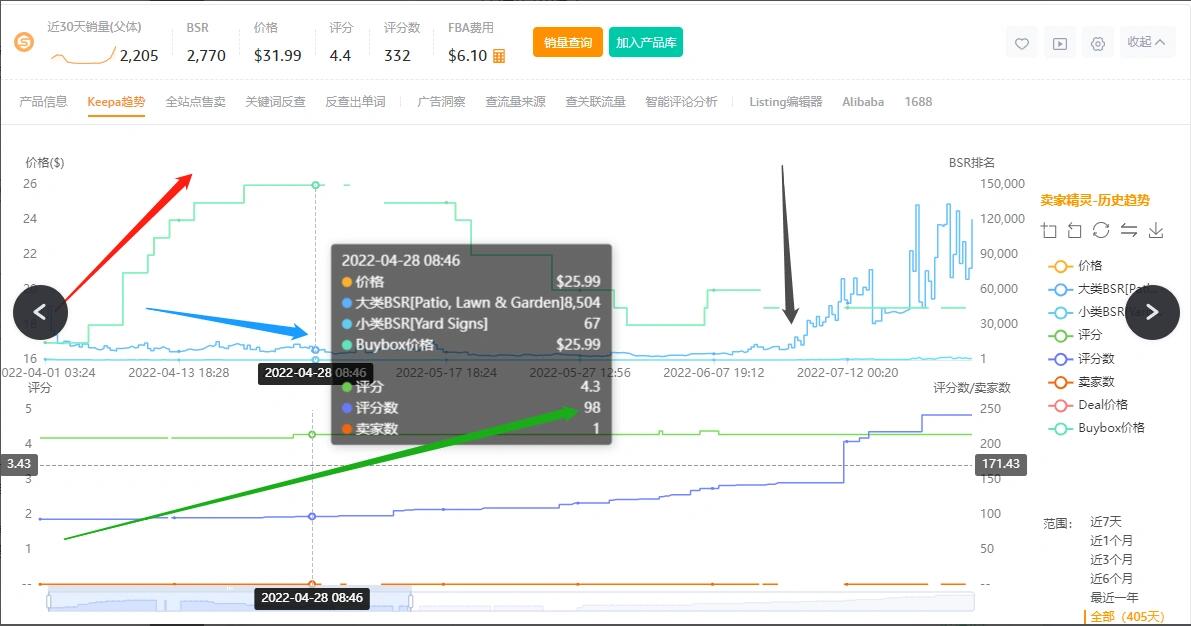This screenshot has height=626, width=1191.
Task: Select the 近7天 range option
Action: tap(1105, 522)
